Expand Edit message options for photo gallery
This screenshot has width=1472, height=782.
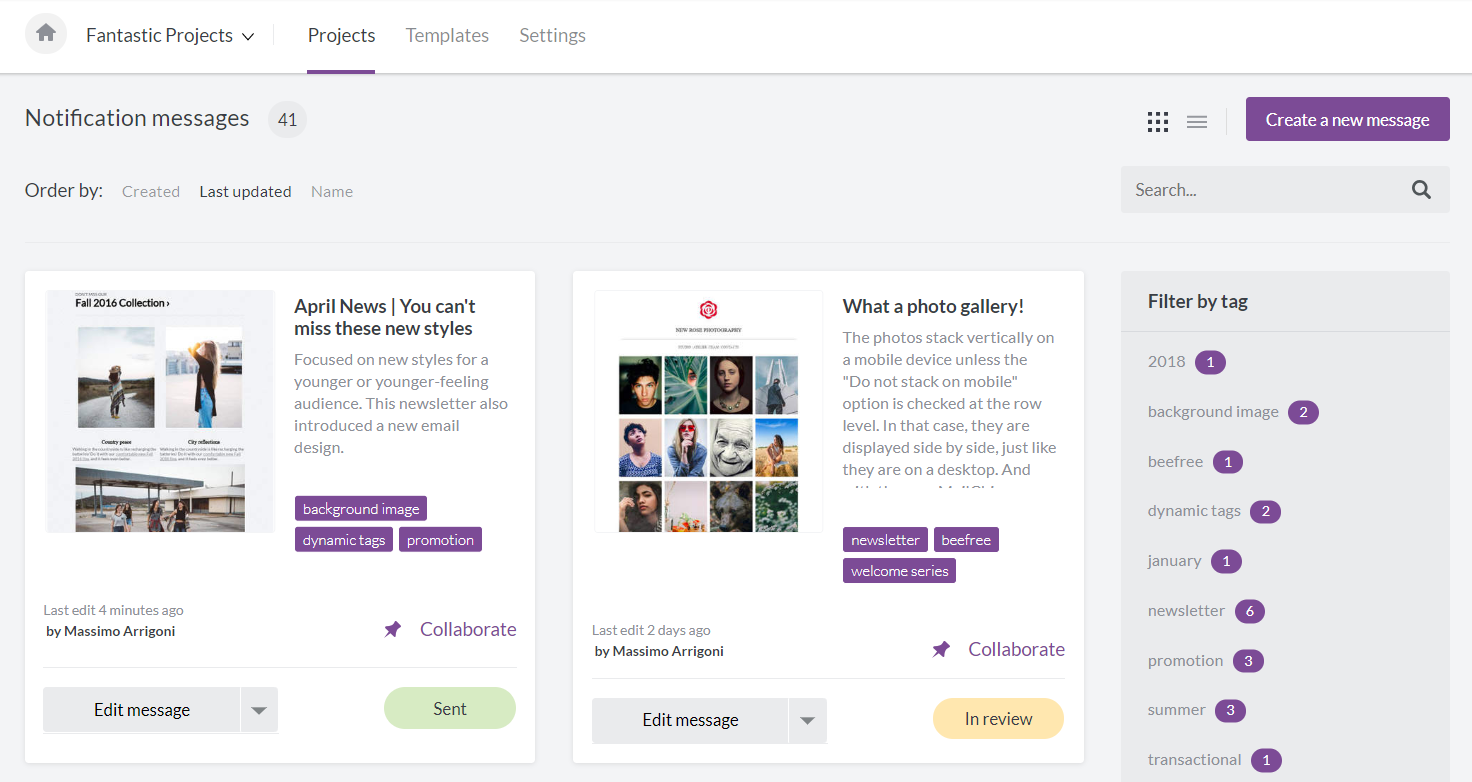click(x=808, y=720)
